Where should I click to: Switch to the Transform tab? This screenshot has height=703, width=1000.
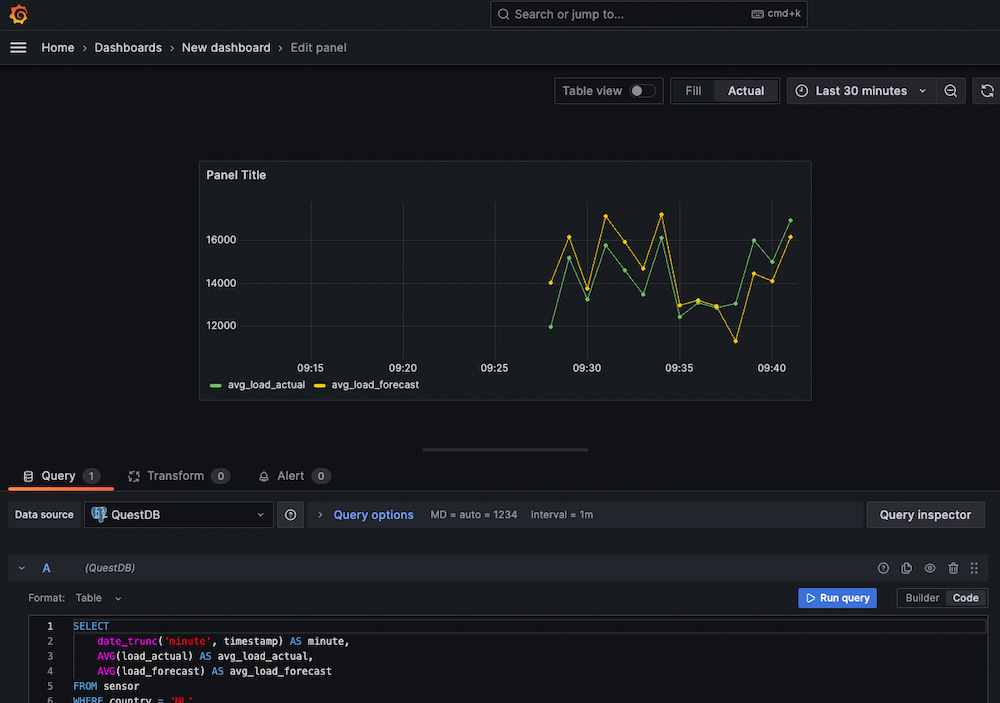tap(179, 476)
